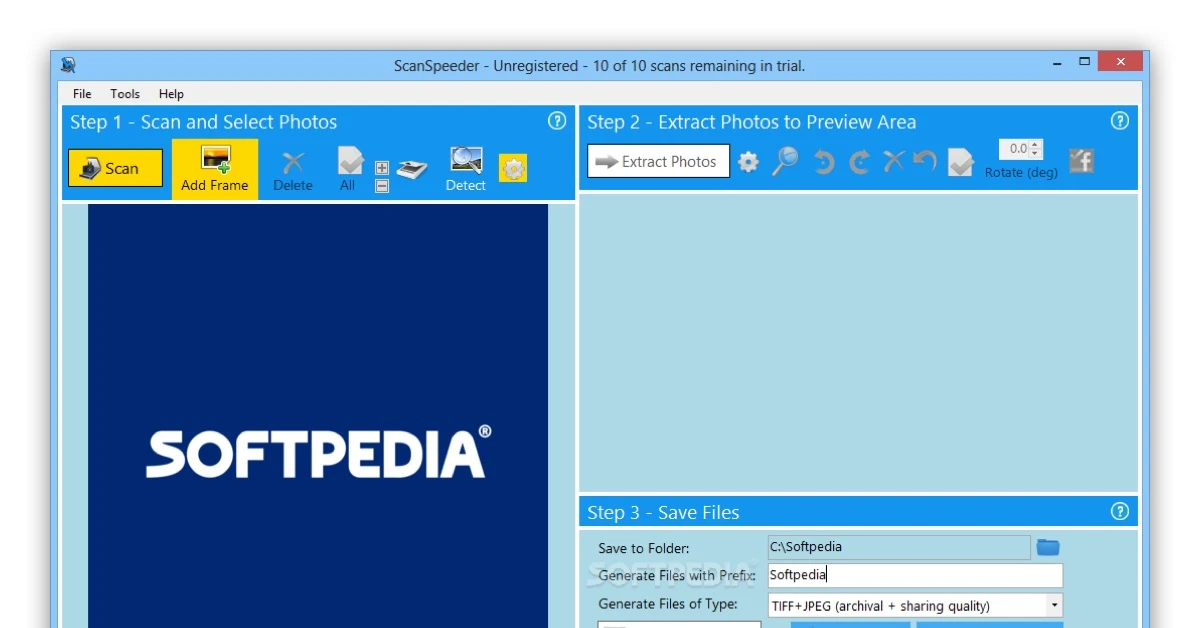The height and width of the screenshot is (628, 1200).
Task: Minimize the ScanSpeeder window
Action: [1057, 63]
